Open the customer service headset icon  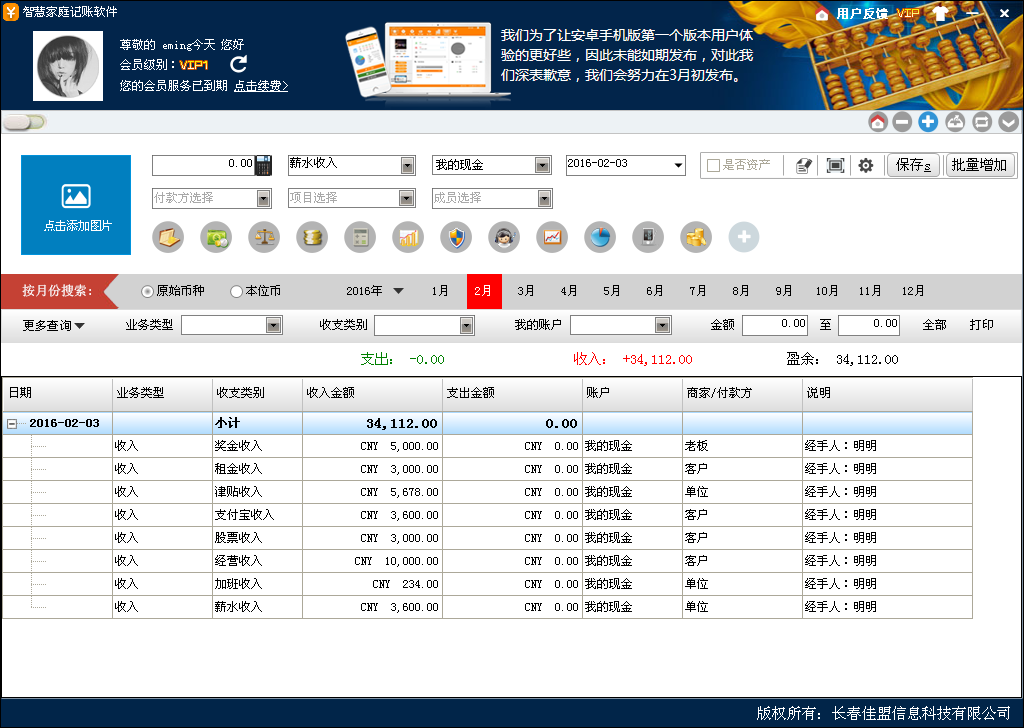pyautogui.click(x=504, y=237)
